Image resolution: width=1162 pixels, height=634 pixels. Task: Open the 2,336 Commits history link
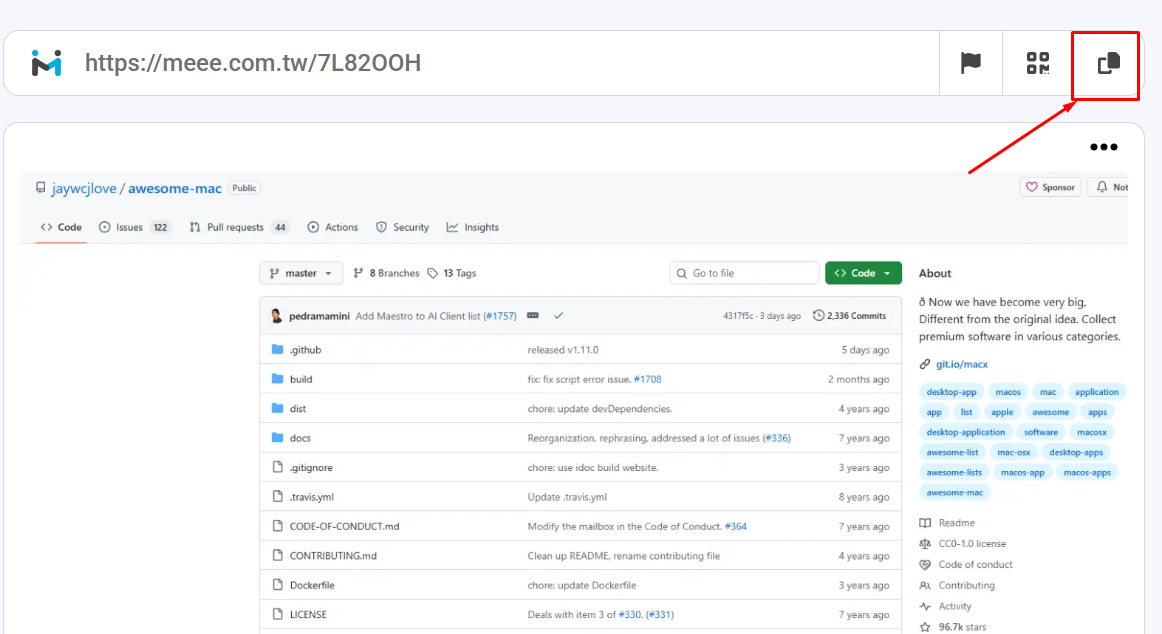[x=849, y=316]
